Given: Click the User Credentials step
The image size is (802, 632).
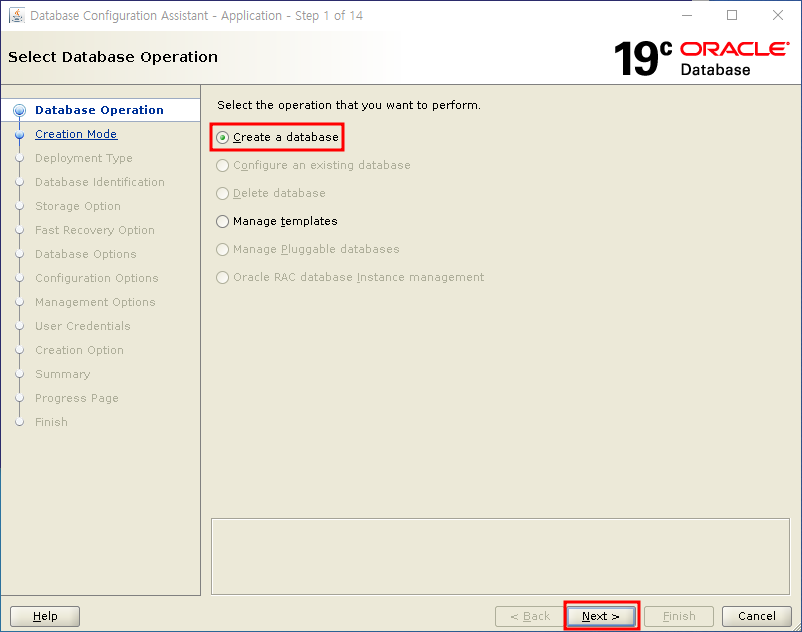Looking at the screenshot, I should point(83,326).
